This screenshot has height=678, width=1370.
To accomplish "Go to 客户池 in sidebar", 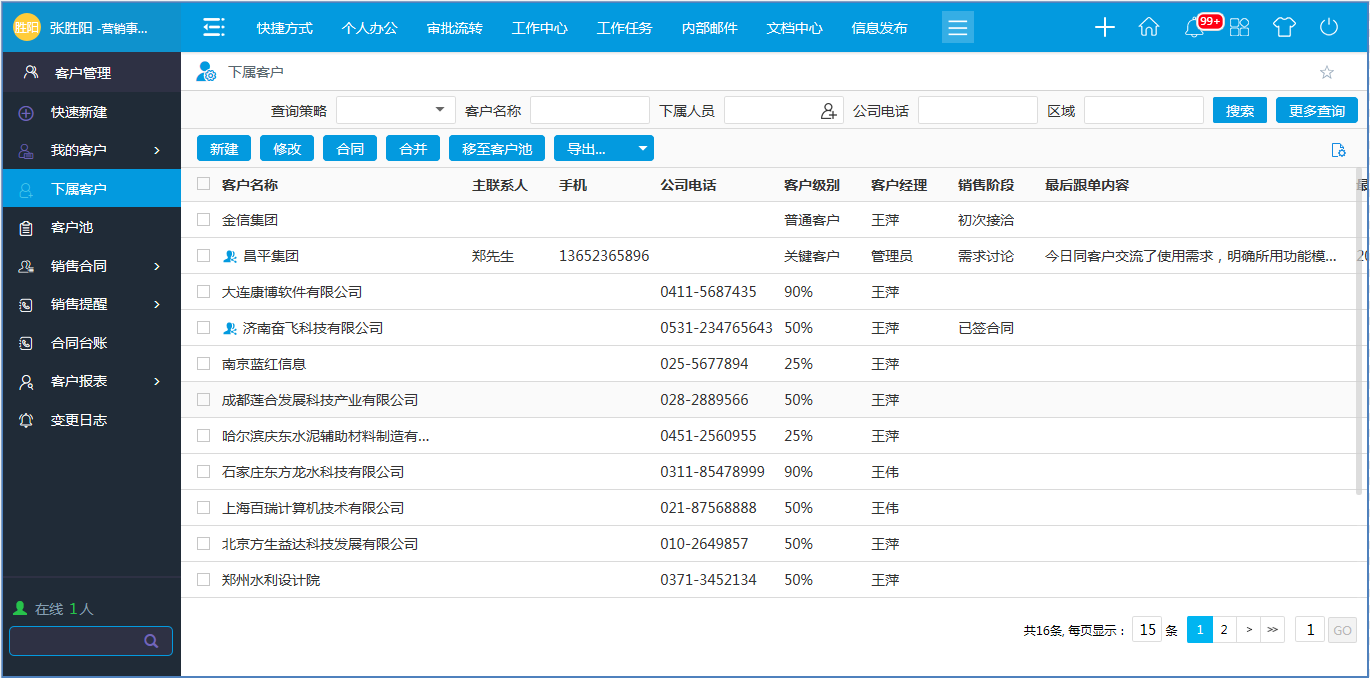I will click(72, 227).
